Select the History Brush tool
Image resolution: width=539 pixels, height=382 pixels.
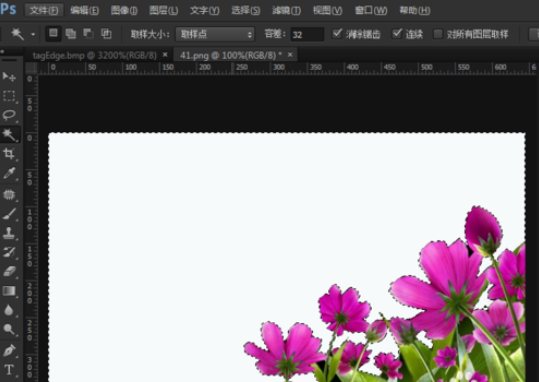9,252
